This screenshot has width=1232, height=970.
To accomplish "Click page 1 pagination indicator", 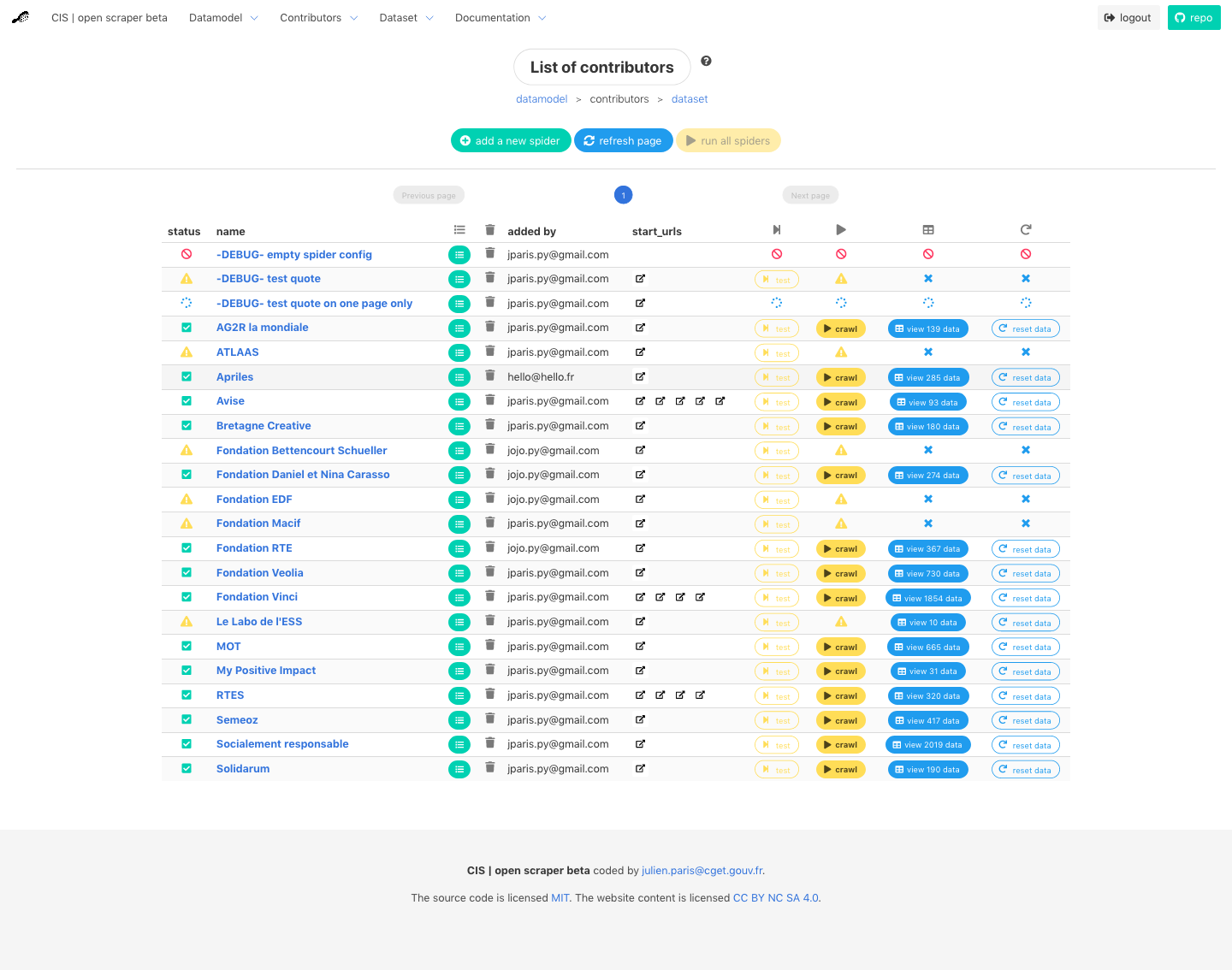I will (624, 195).
